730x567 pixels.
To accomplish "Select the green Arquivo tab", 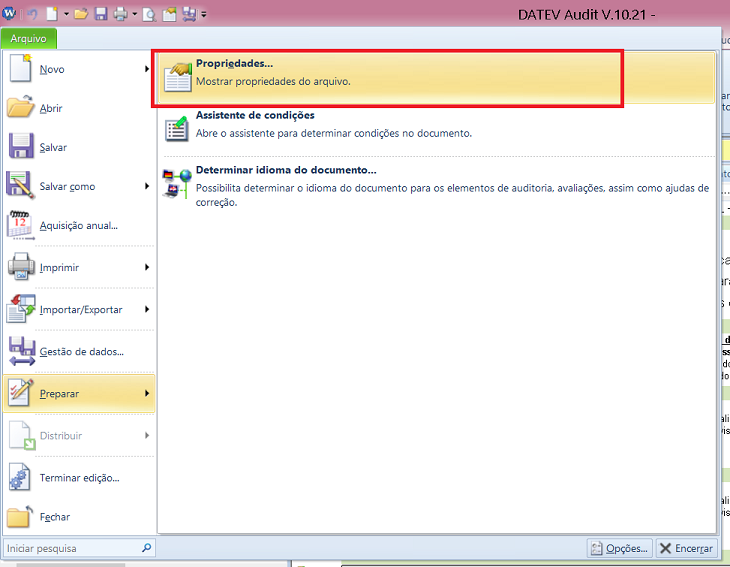I will 28,38.
